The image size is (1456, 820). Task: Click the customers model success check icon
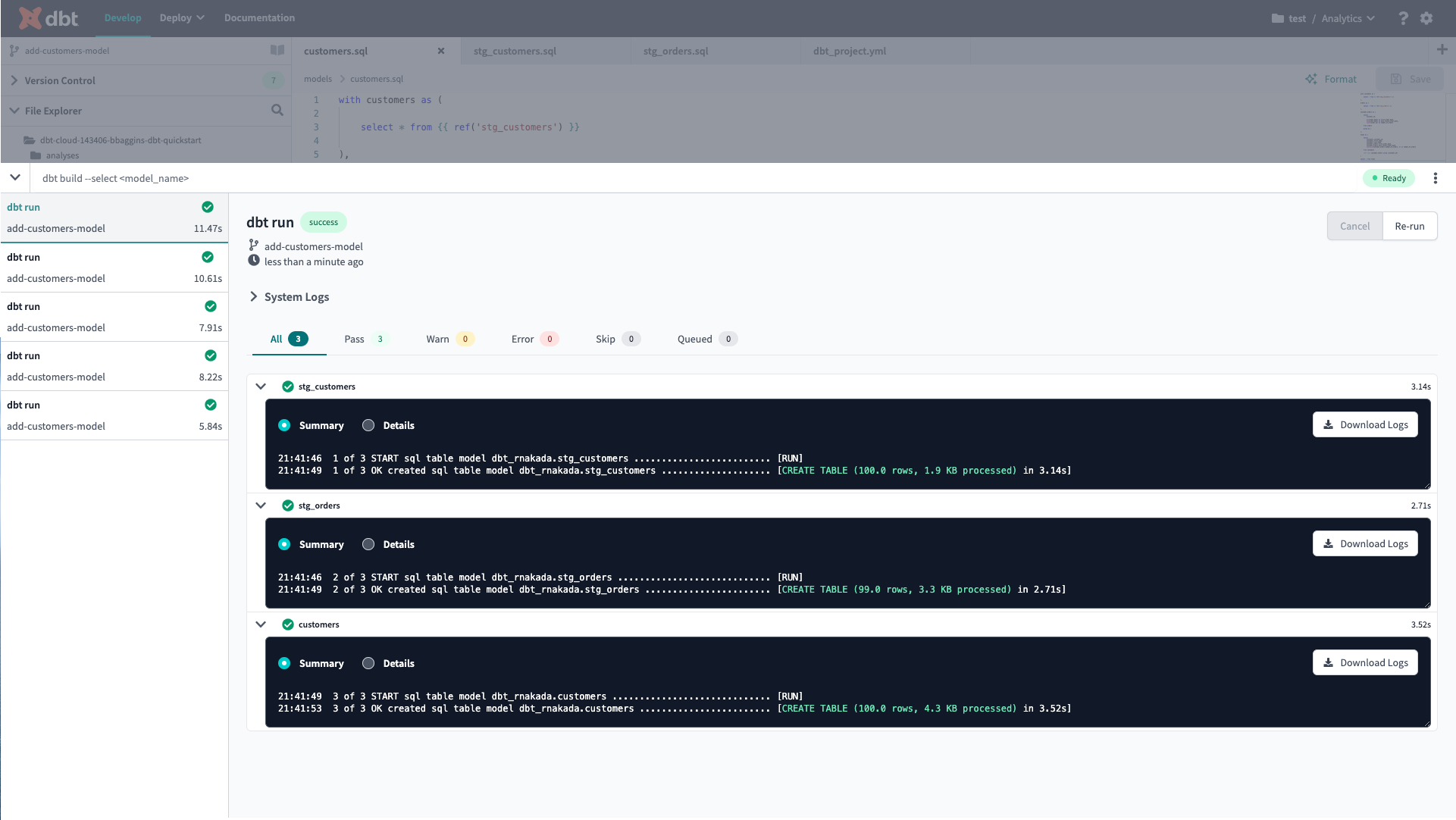pyautogui.click(x=288, y=624)
